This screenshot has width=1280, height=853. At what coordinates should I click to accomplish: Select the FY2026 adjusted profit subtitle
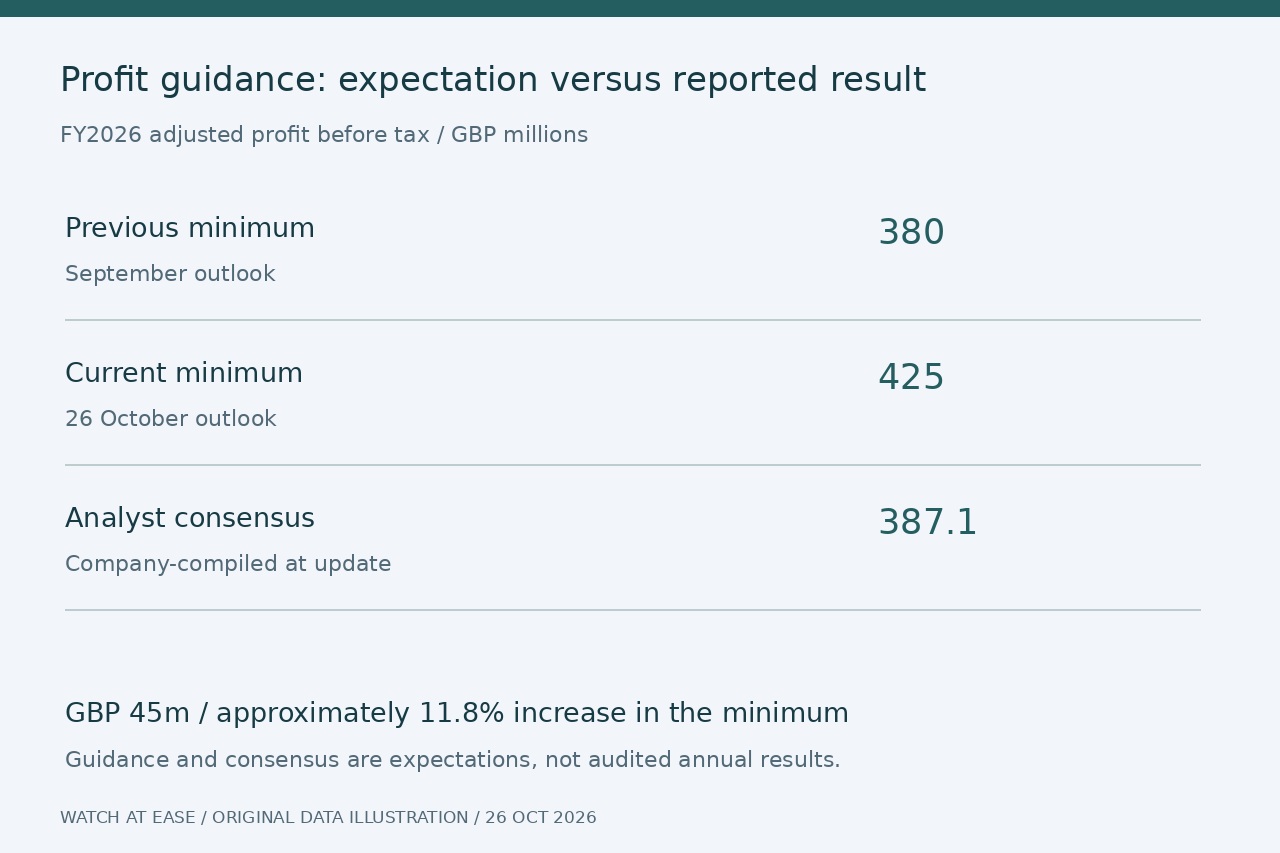coord(324,135)
